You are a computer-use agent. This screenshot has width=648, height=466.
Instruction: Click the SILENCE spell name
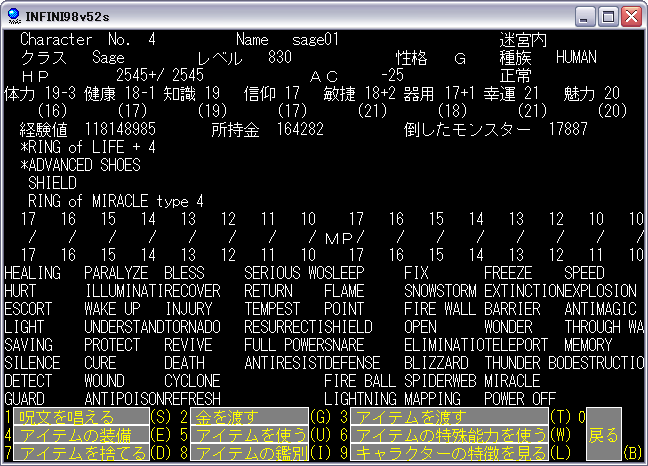tap(32, 363)
